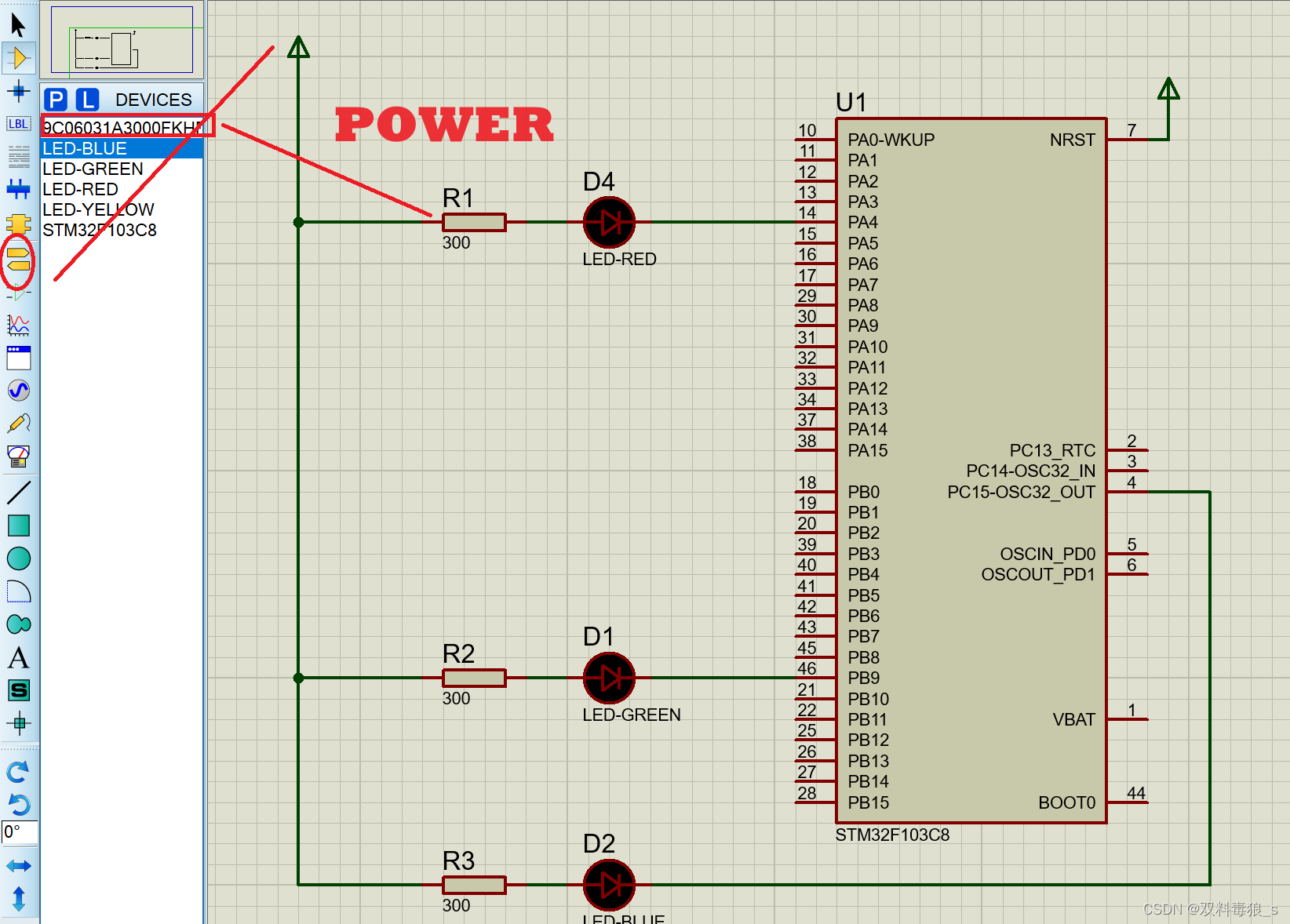Click the L library manage button

[87, 100]
